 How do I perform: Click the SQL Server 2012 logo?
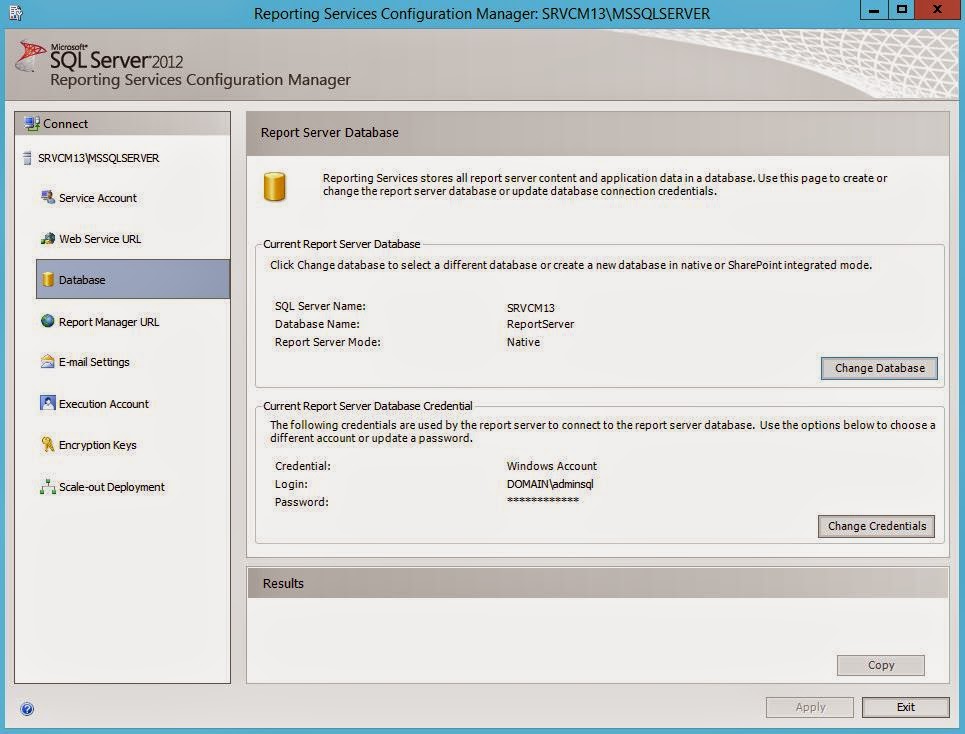click(x=100, y=57)
